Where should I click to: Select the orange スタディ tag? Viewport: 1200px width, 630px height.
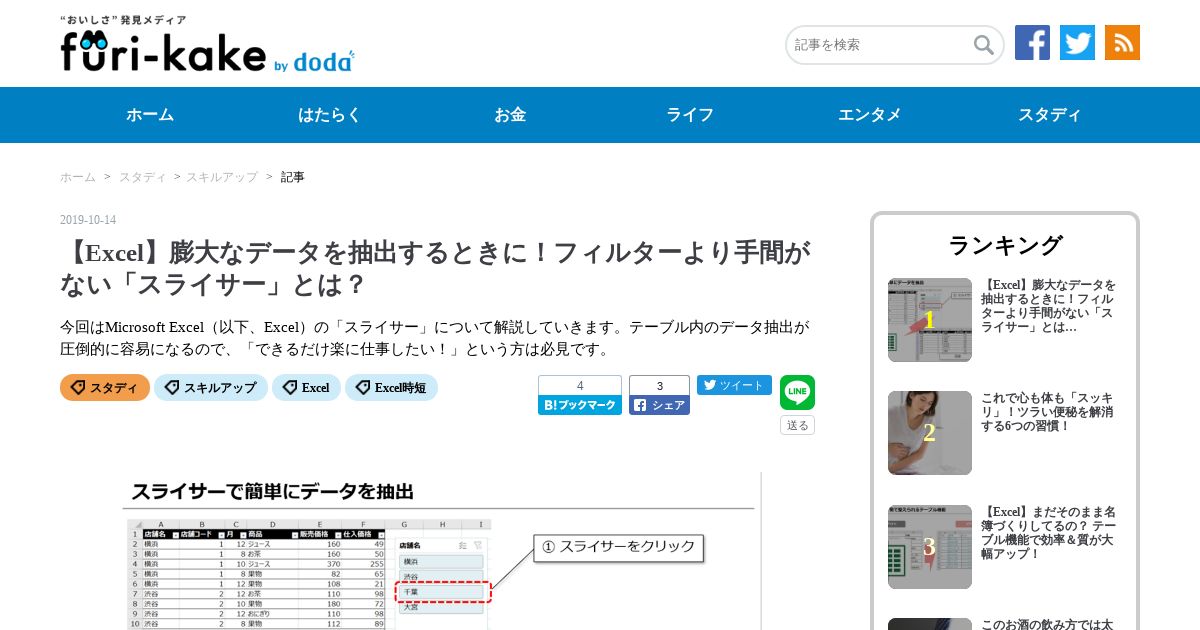pos(105,388)
